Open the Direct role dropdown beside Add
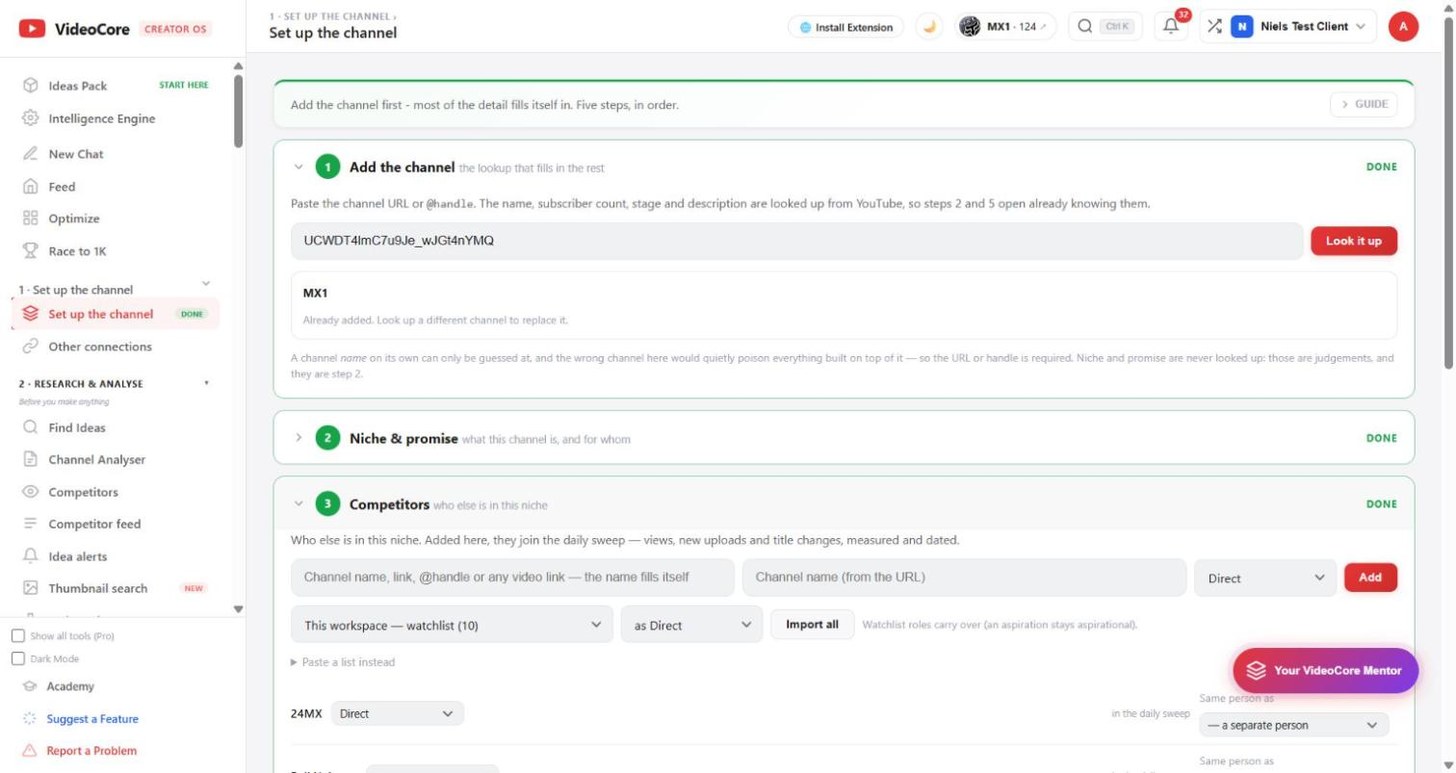The height and width of the screenshot is (773, 1456). click(x=1265, y=578)
